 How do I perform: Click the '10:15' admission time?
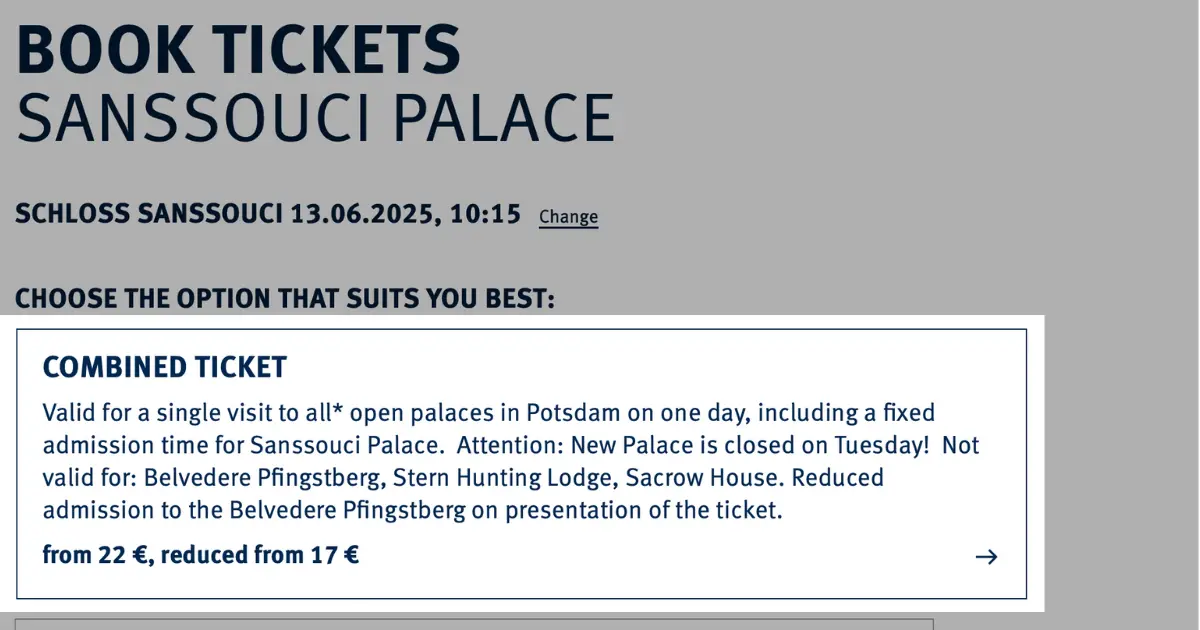pos(485,214)
